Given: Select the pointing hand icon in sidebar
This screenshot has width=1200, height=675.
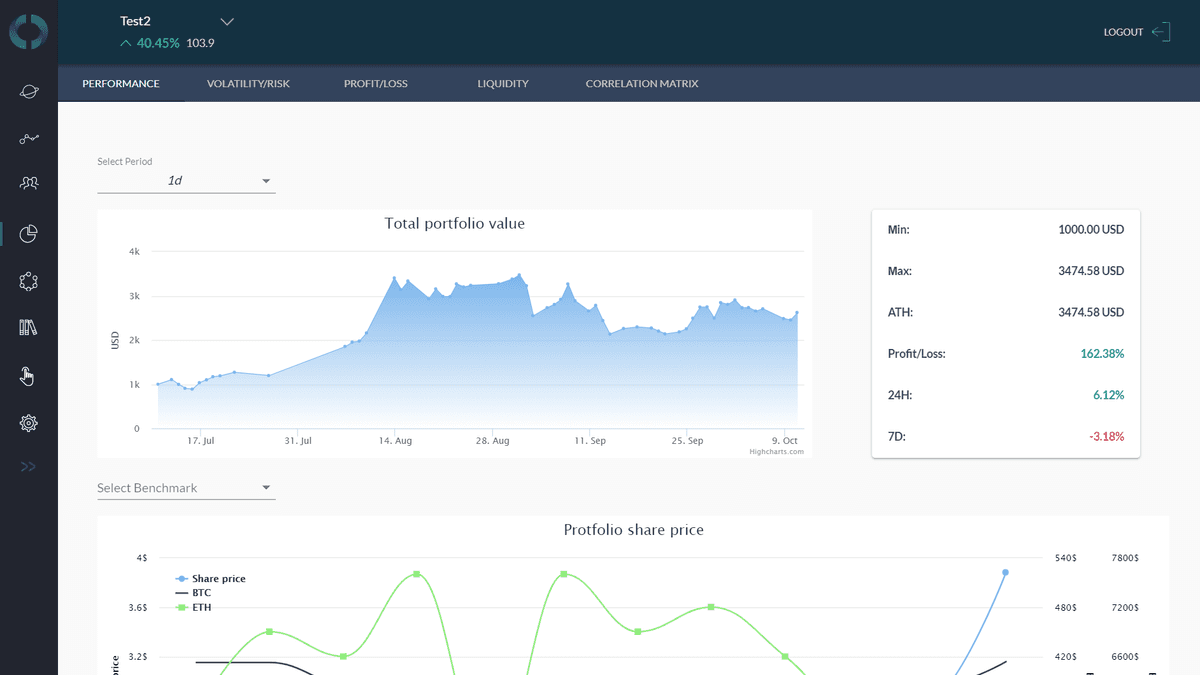Looking at the screenshot, I should pyautogui.click(x=29, y=376).
